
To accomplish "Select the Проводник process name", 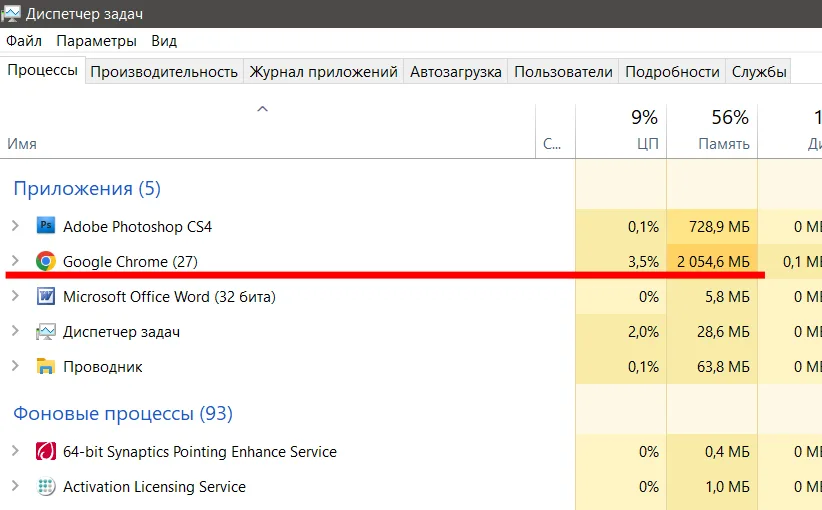I will [103, 367].
